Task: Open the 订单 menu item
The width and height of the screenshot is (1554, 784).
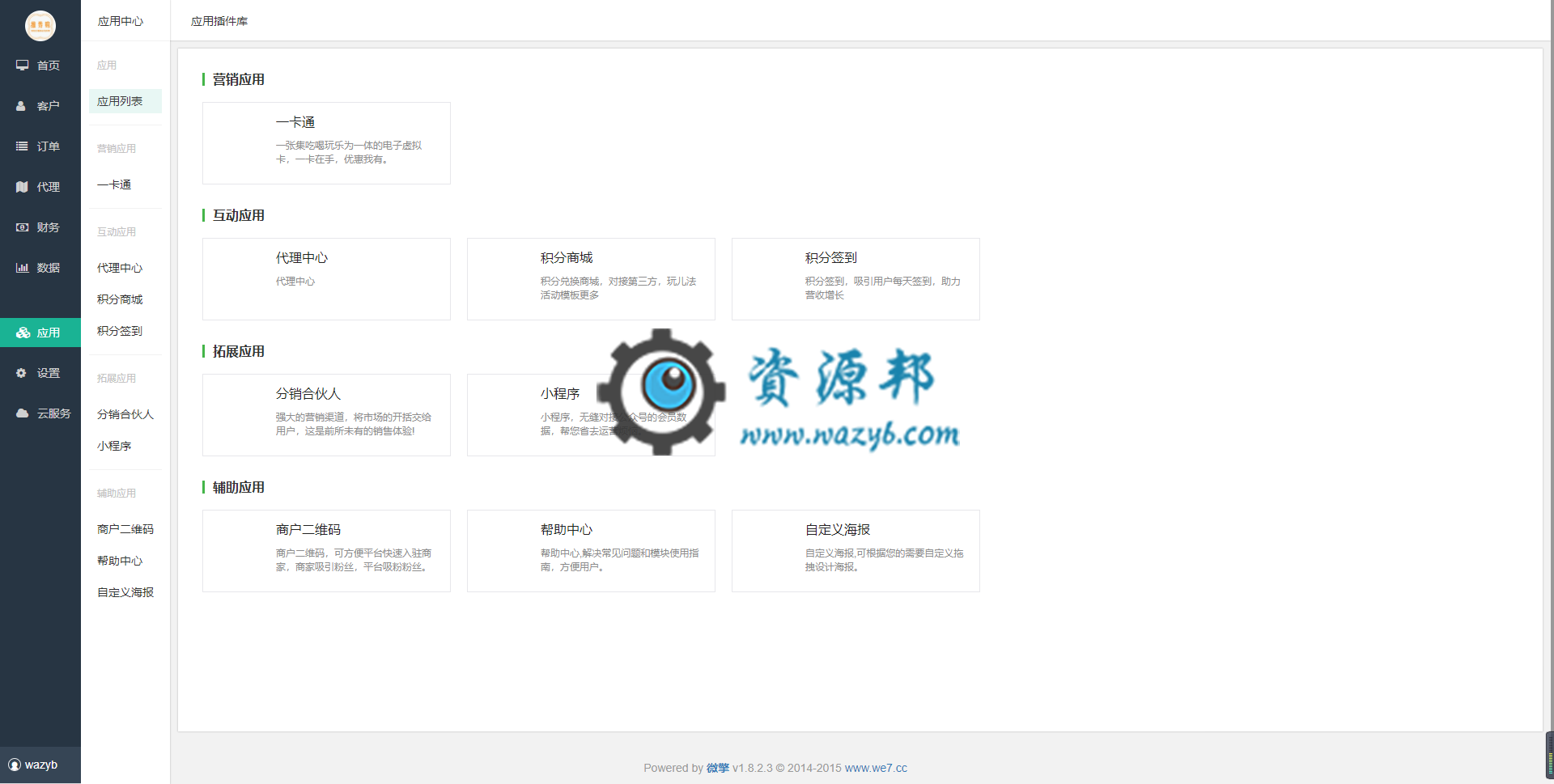Action: click(x=40, y=146)
